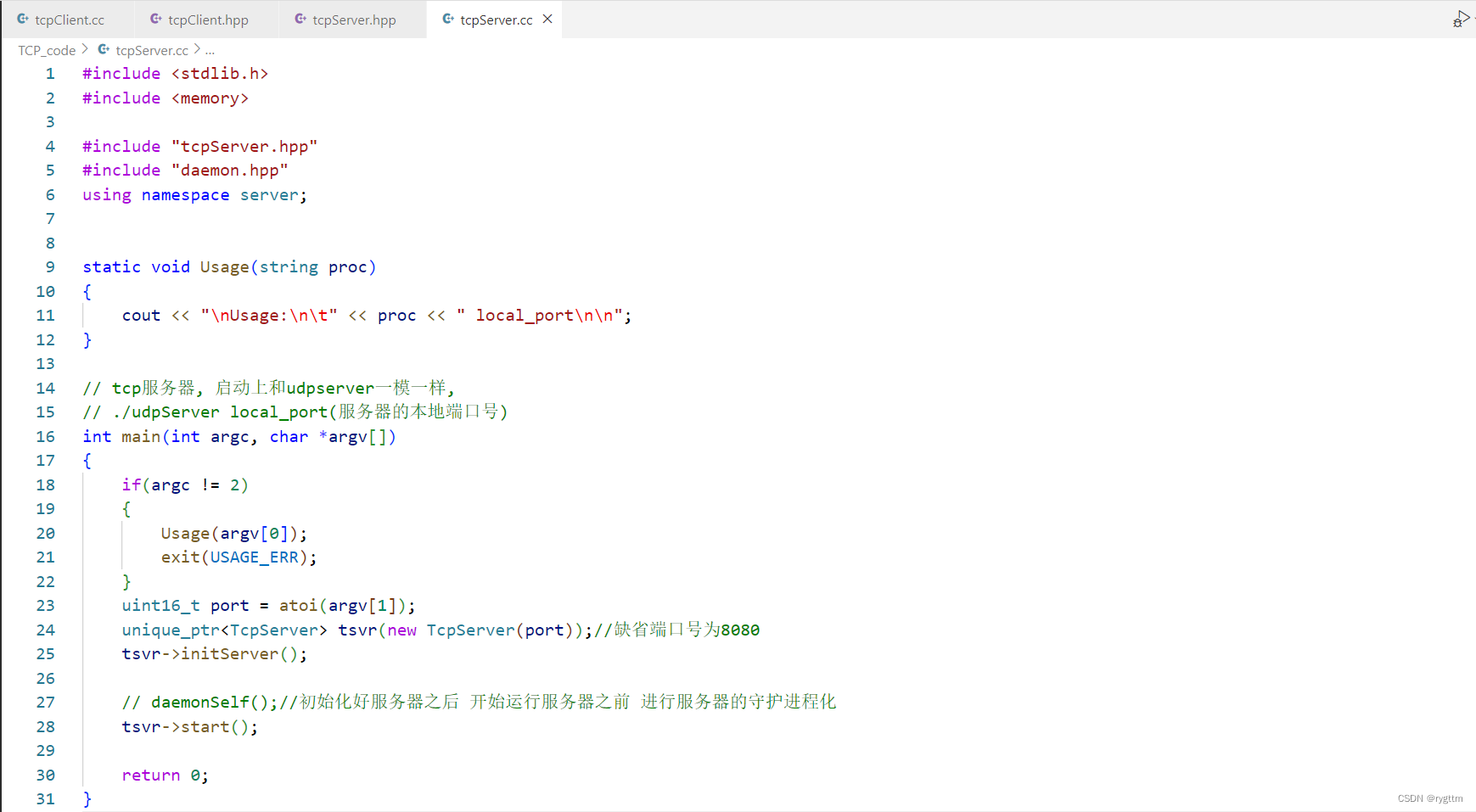Close the tcpServer.cc tab
Image resolution: width=1476 pixels, height=812 pixels.
(x=547, y=19)
